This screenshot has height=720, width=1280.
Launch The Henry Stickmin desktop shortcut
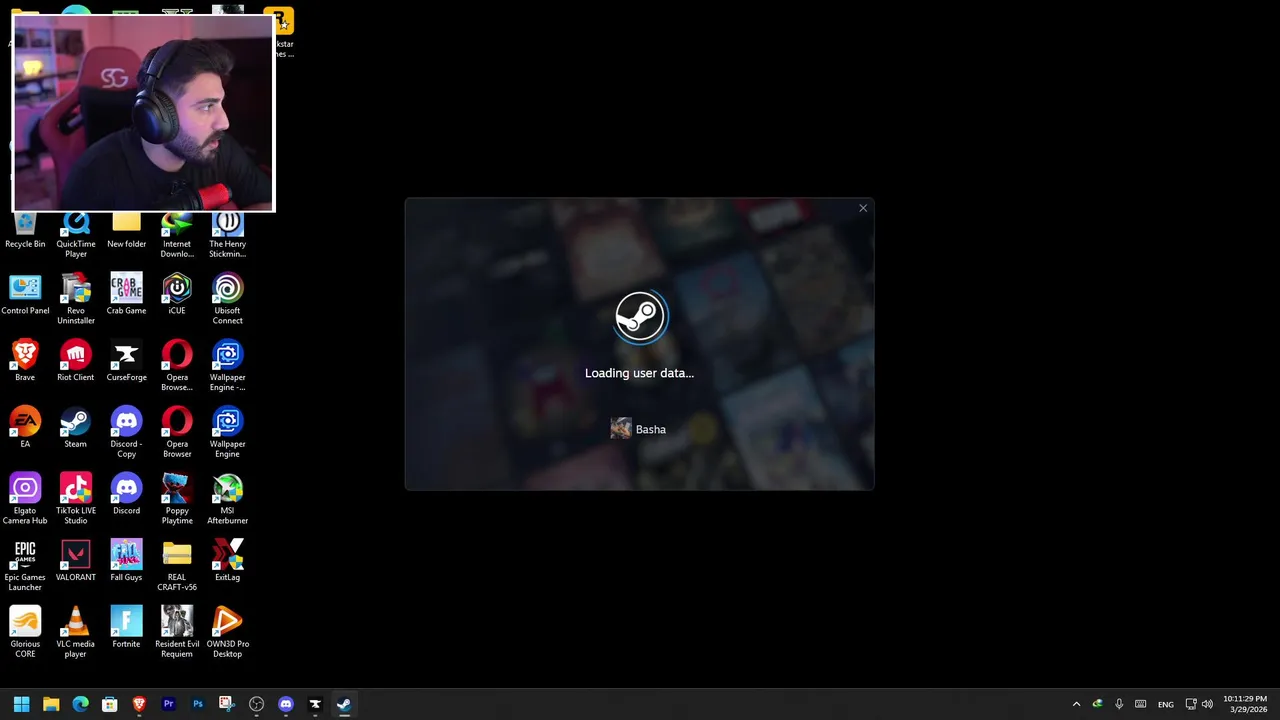pos(227,234)
